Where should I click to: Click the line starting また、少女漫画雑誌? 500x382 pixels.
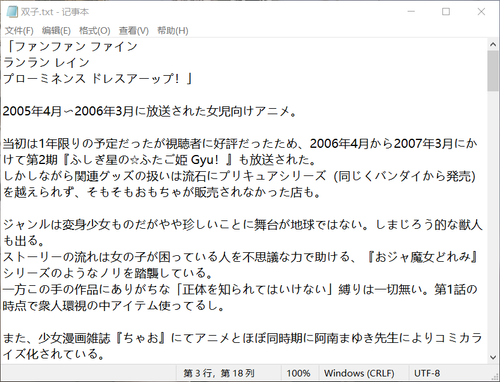(x=243, y=338)
